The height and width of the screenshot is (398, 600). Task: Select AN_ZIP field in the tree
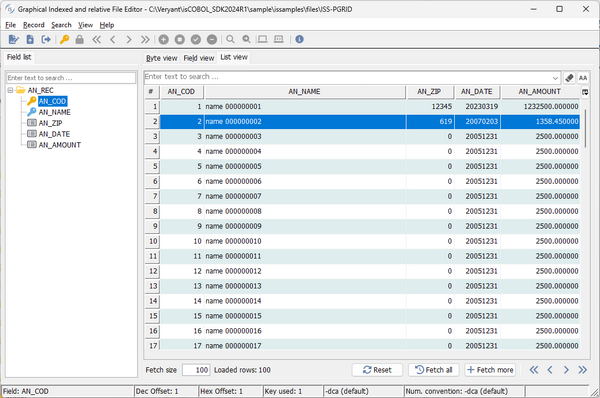click(50, 123)
